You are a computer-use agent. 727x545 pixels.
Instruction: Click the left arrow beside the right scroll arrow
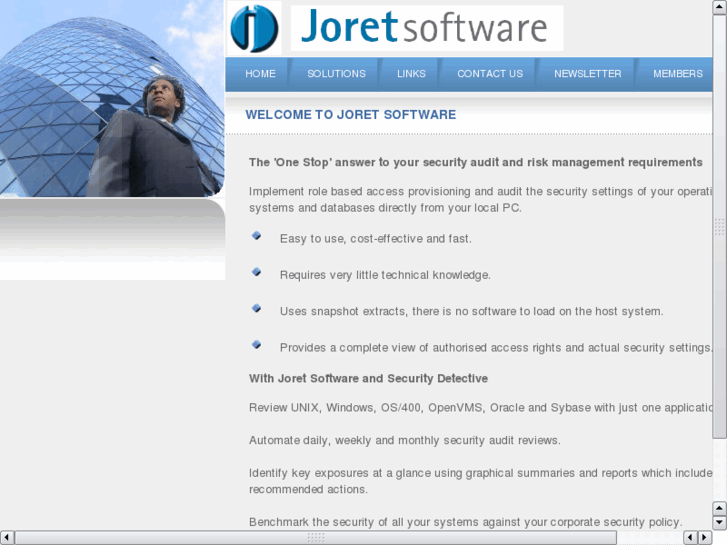tap(690, 538)
